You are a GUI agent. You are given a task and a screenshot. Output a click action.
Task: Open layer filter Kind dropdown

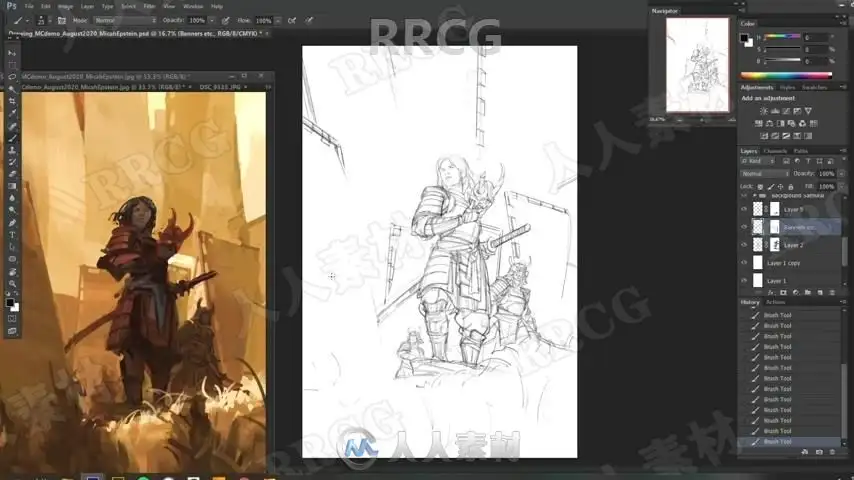coord(758,161)
